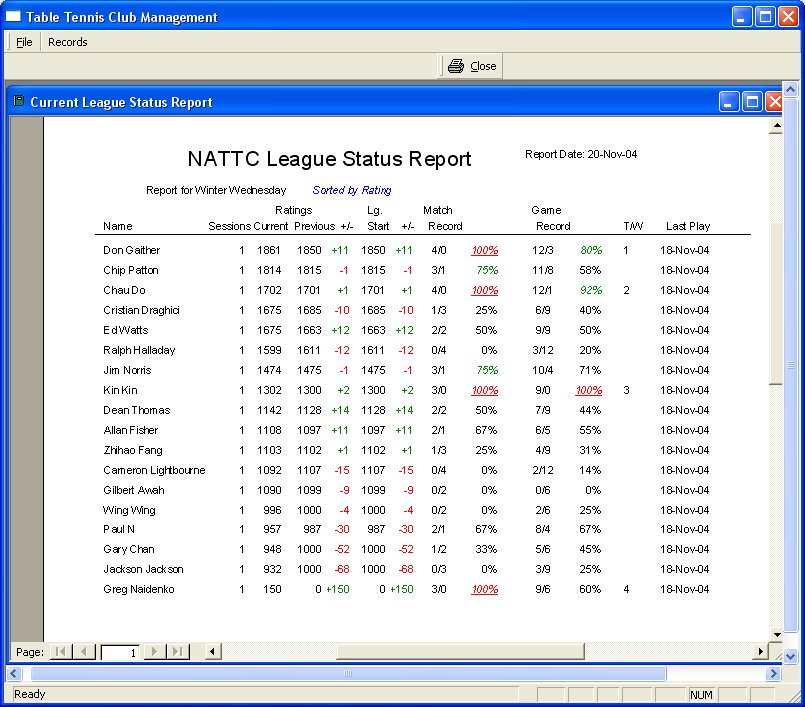The image size is (805, 707).
Task: Close the Current League Status Report window
Action: 774,102
